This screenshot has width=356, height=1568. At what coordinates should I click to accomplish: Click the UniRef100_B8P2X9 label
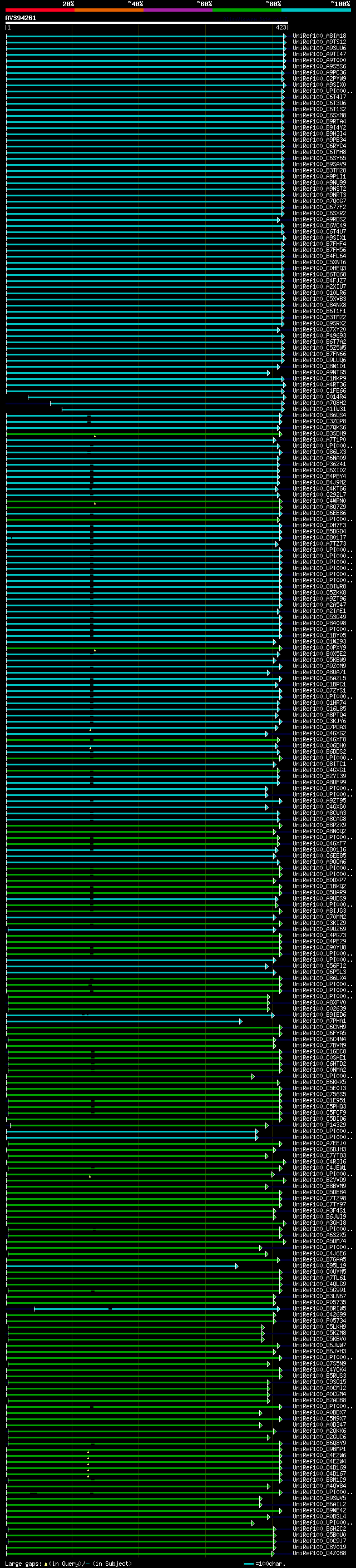click(x=319, y=825)
